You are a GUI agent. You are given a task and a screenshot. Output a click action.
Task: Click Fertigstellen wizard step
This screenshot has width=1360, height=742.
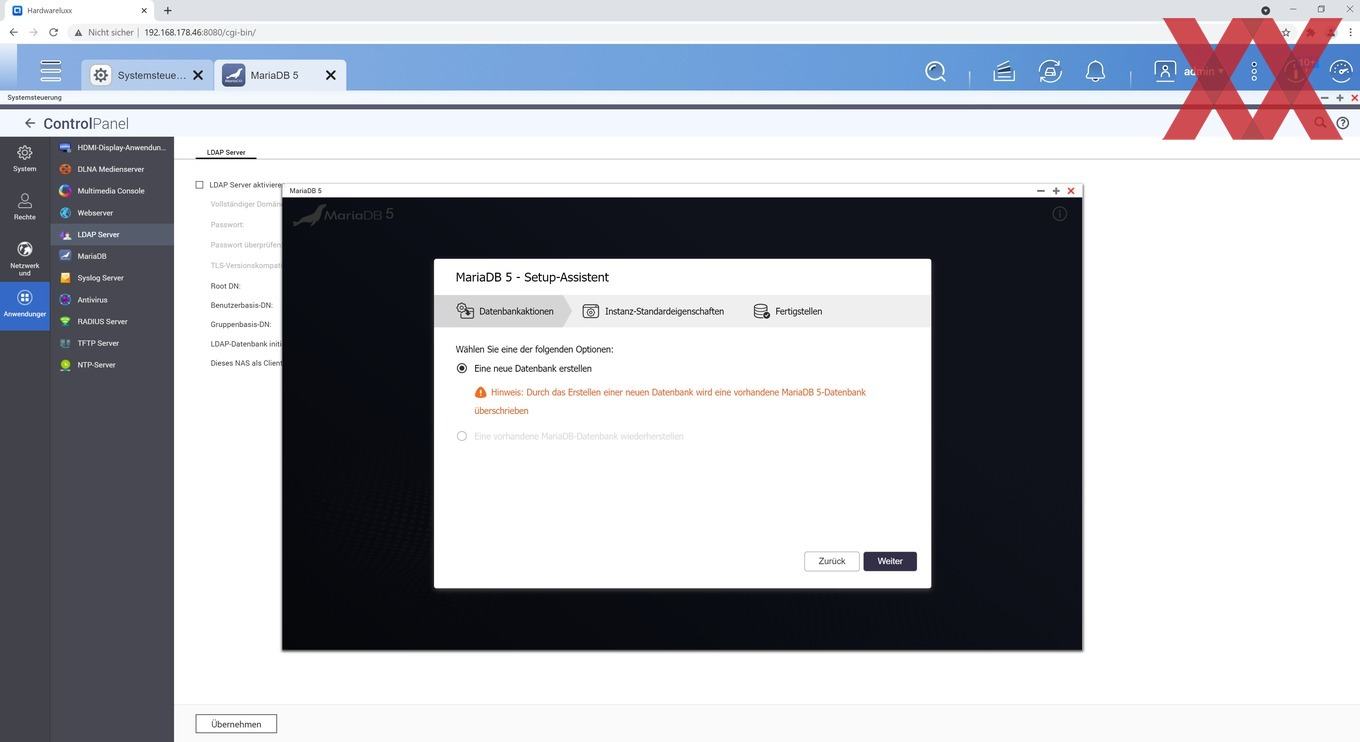(x=788, y=311)
